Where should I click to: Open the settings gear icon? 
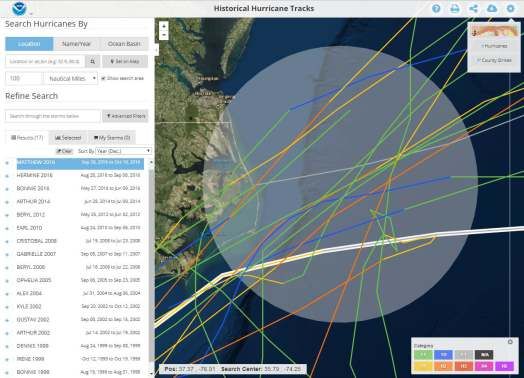pos(510,8)
